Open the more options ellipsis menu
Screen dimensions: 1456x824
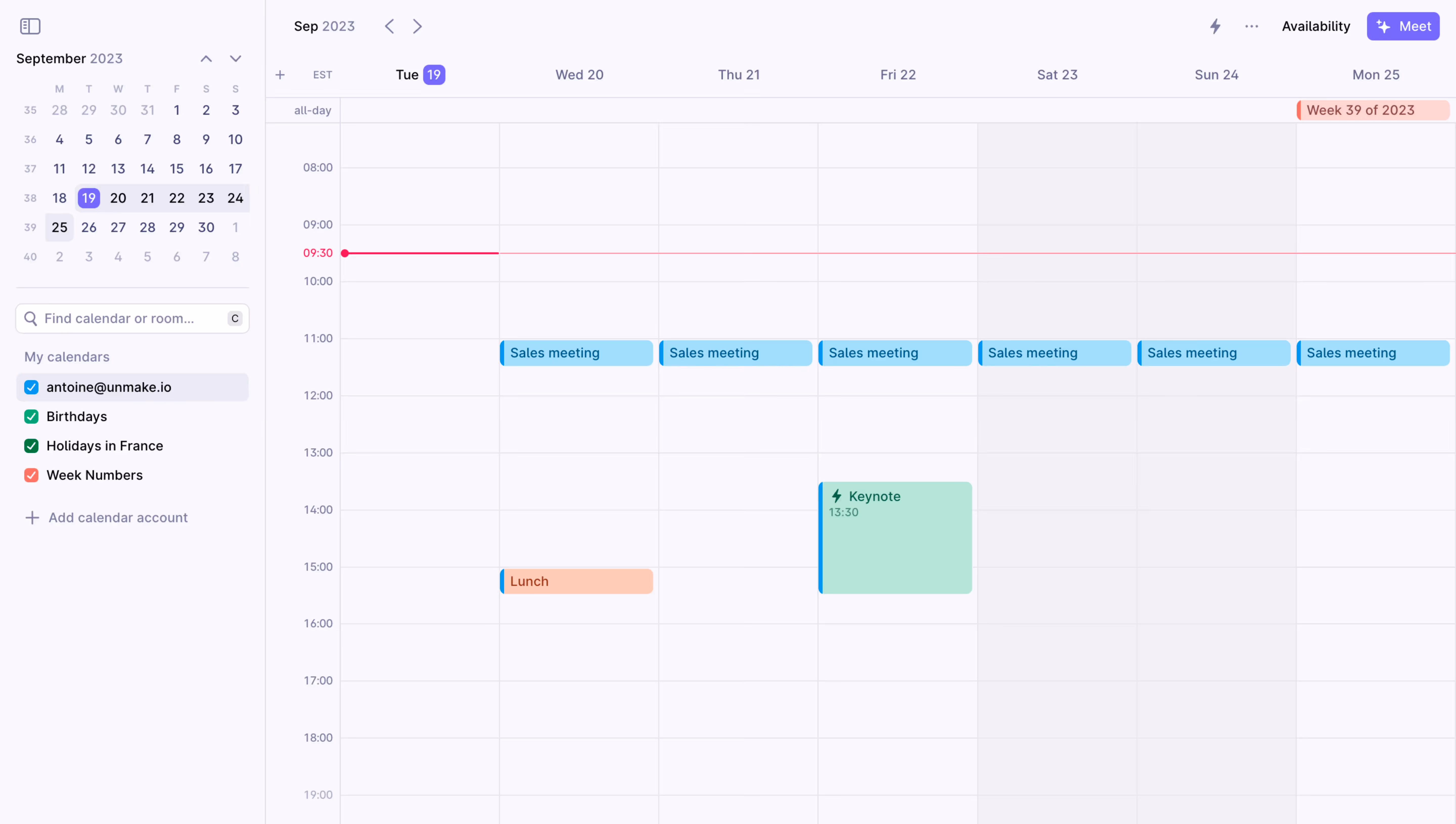tap(1251, 26)
